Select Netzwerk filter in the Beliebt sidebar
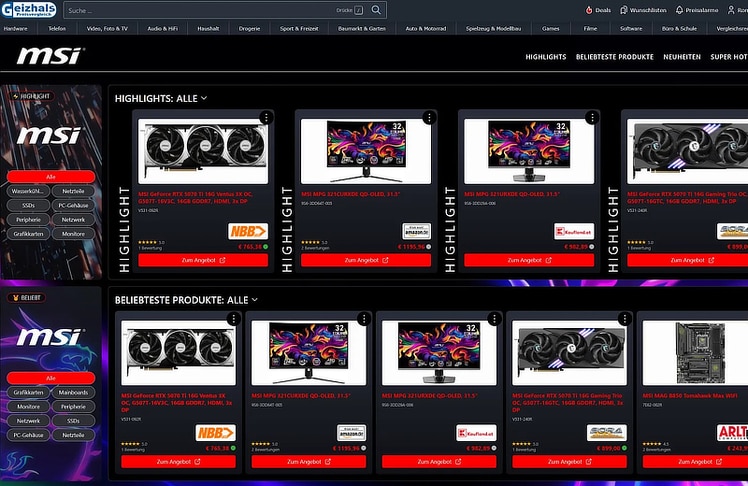Viewport: 748px width, 486px height. tap(29, 421)
